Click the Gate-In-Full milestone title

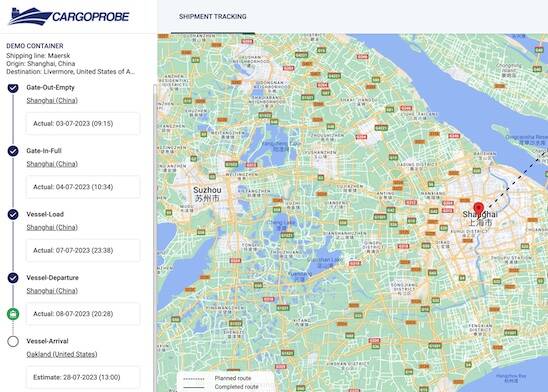[x=44, y=151]
